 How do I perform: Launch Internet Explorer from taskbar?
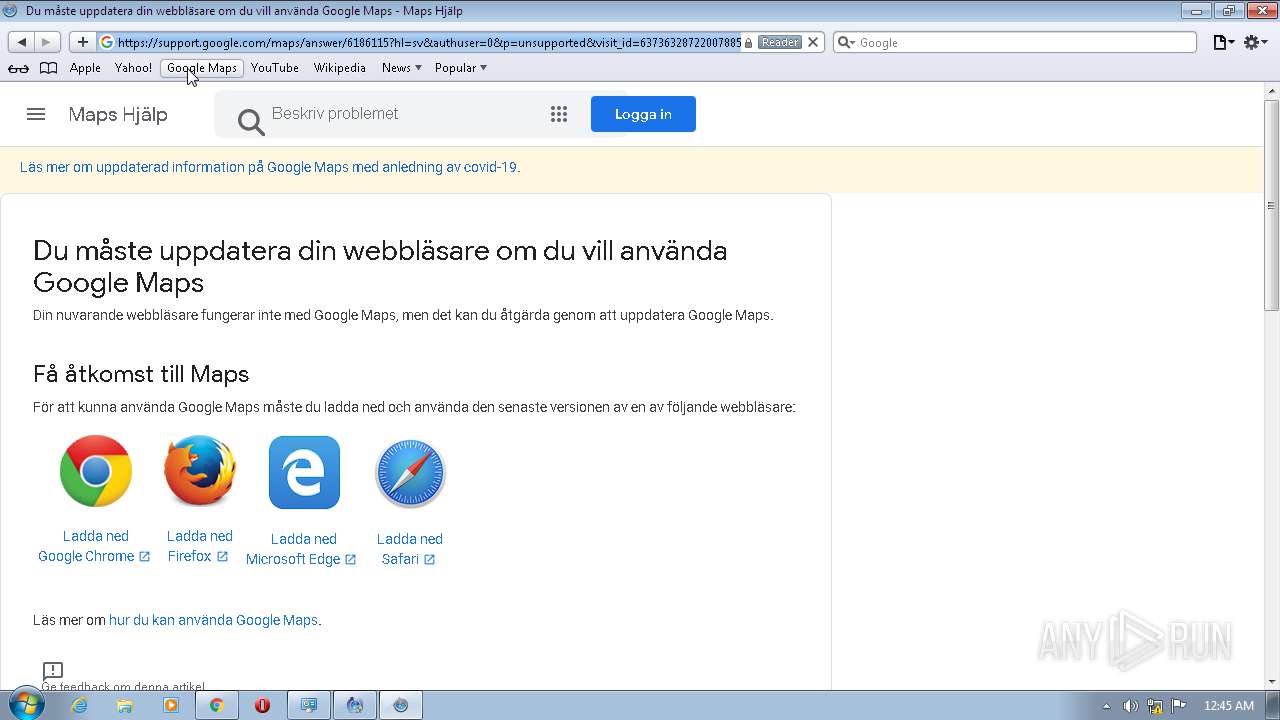pyautogui.click(x=79, y=705)
